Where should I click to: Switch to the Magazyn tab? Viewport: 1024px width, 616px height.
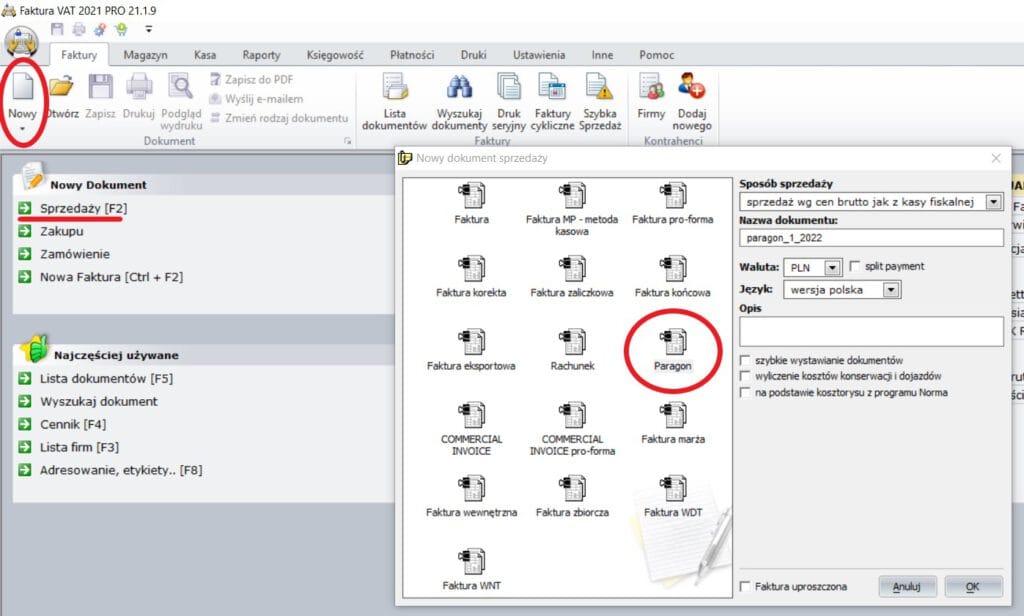click(145, 55)
